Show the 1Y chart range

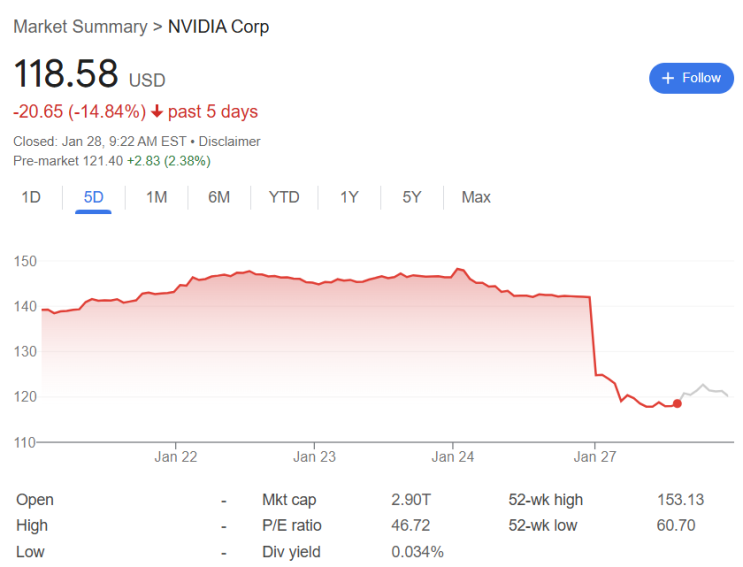click(349, 197)
